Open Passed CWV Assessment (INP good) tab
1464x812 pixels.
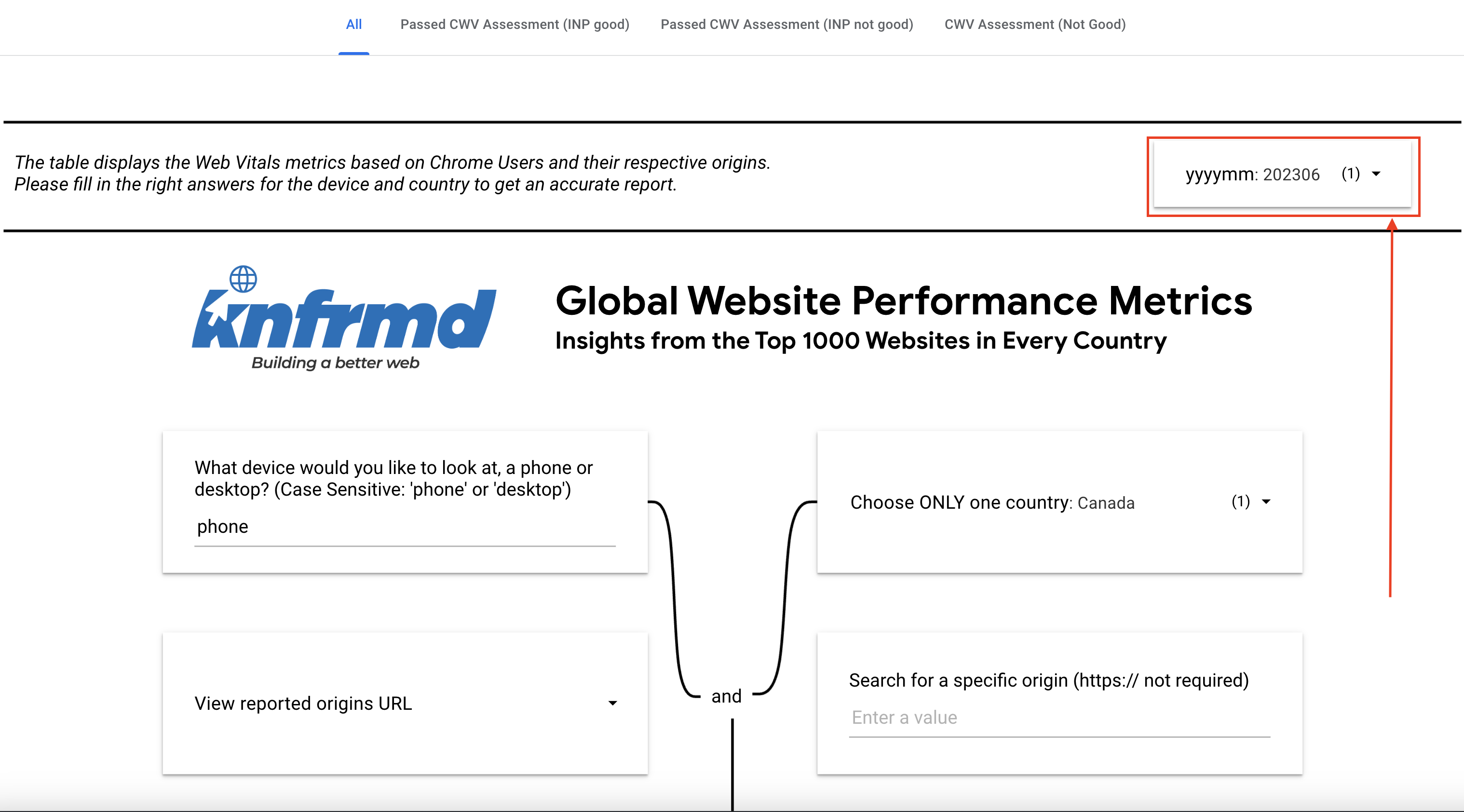coord(515,25)
